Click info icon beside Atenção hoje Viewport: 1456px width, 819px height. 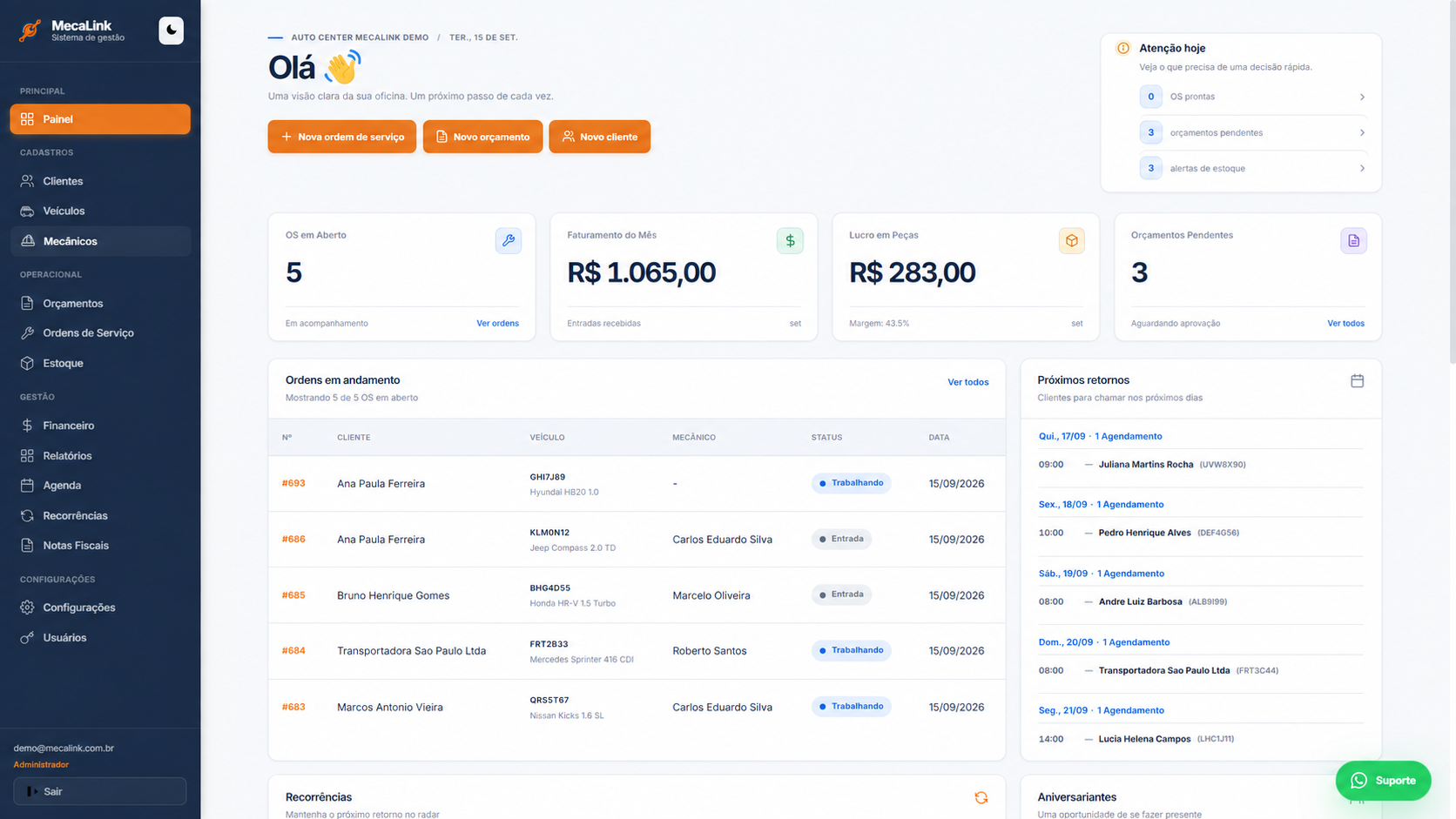coord(1123,48)
